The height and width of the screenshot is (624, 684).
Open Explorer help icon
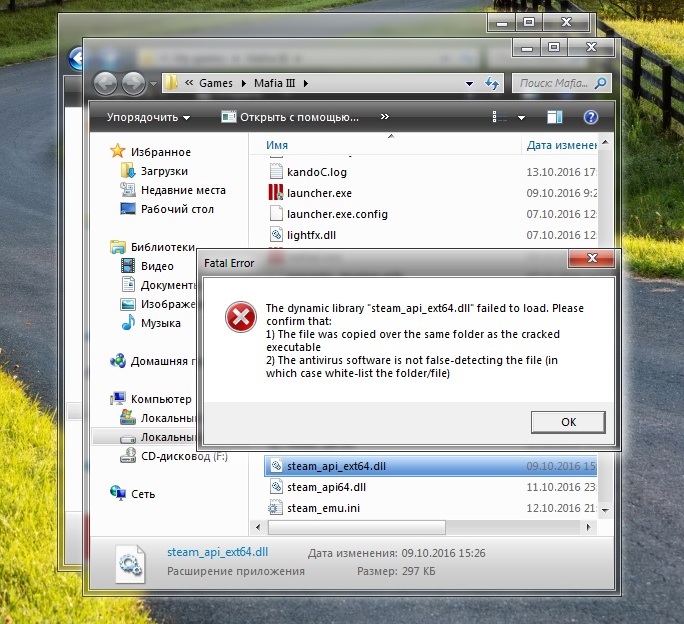point(590,117)
